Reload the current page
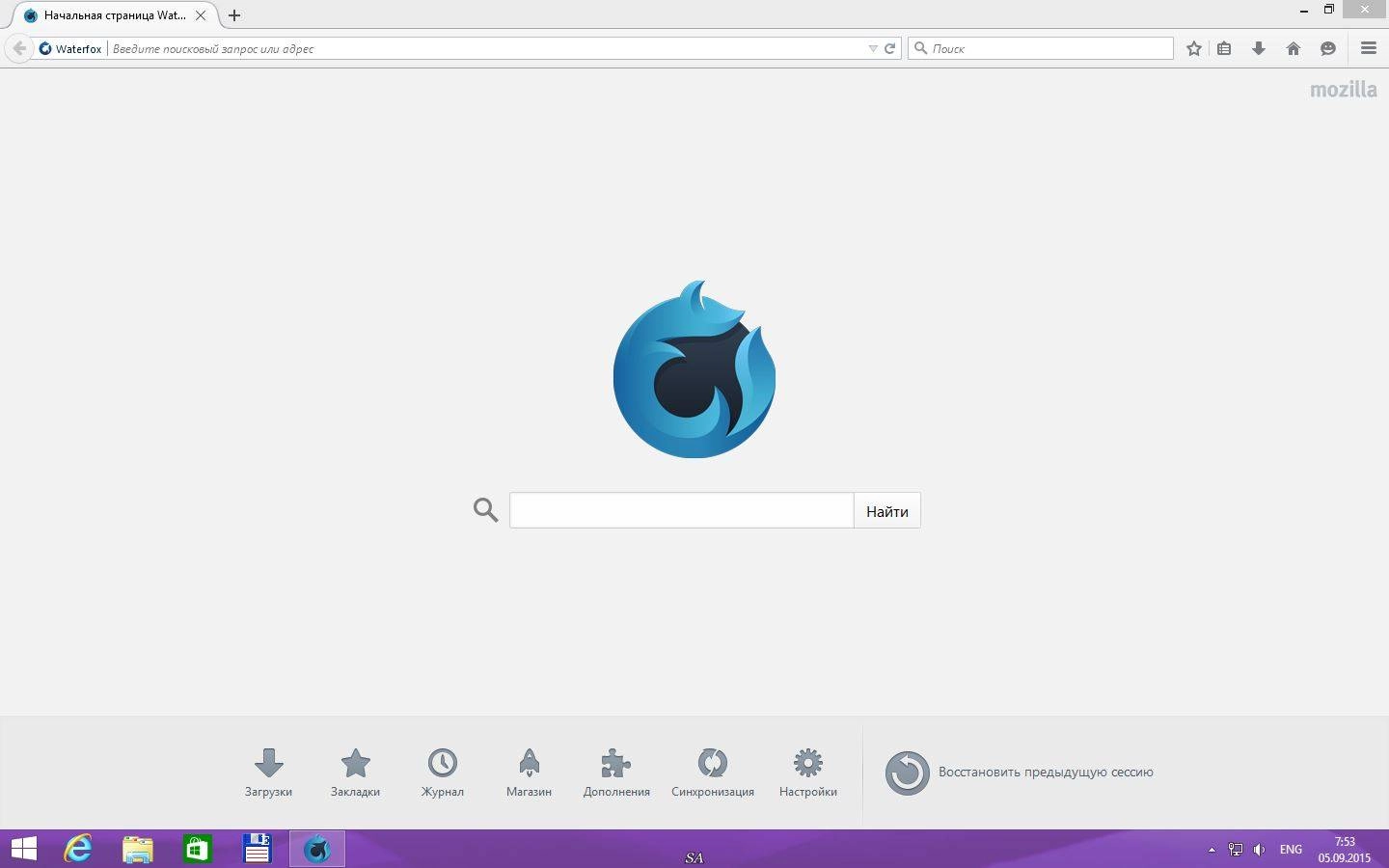Image resolution: width=1389 pixels, height=868 pixels. coord(890,48)
